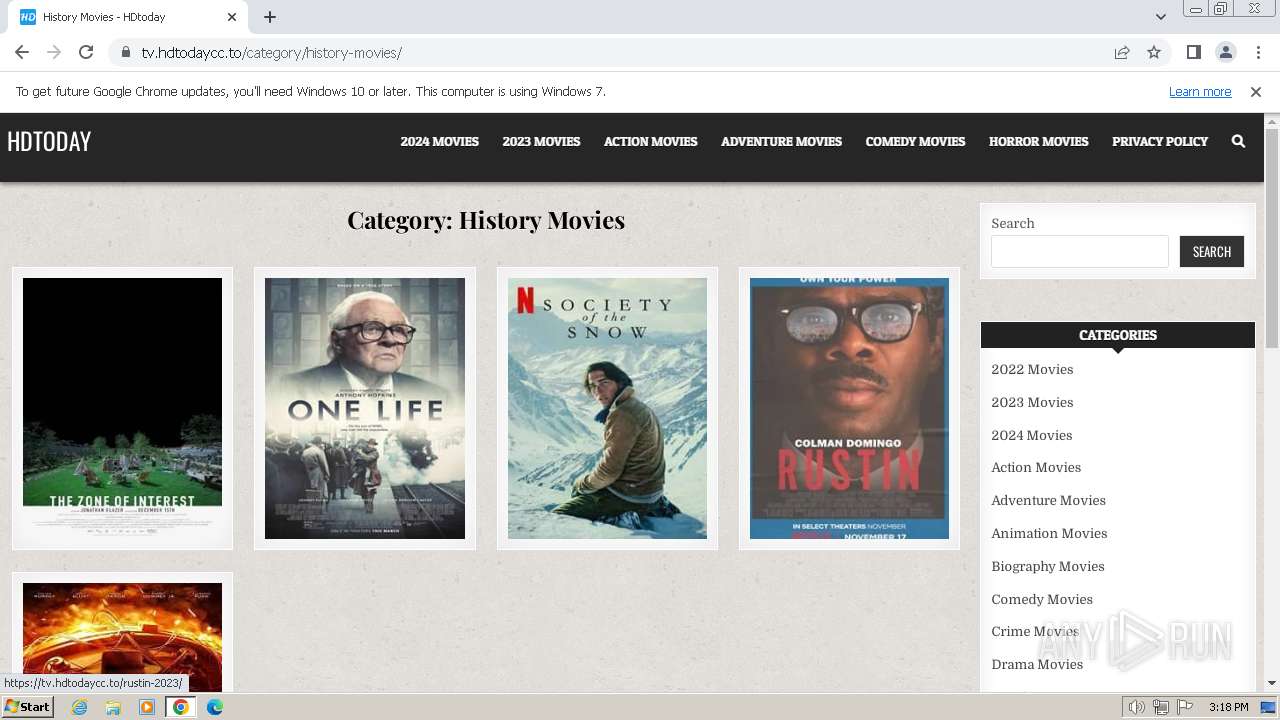Switch to the Chrome taskbar button

180,707
